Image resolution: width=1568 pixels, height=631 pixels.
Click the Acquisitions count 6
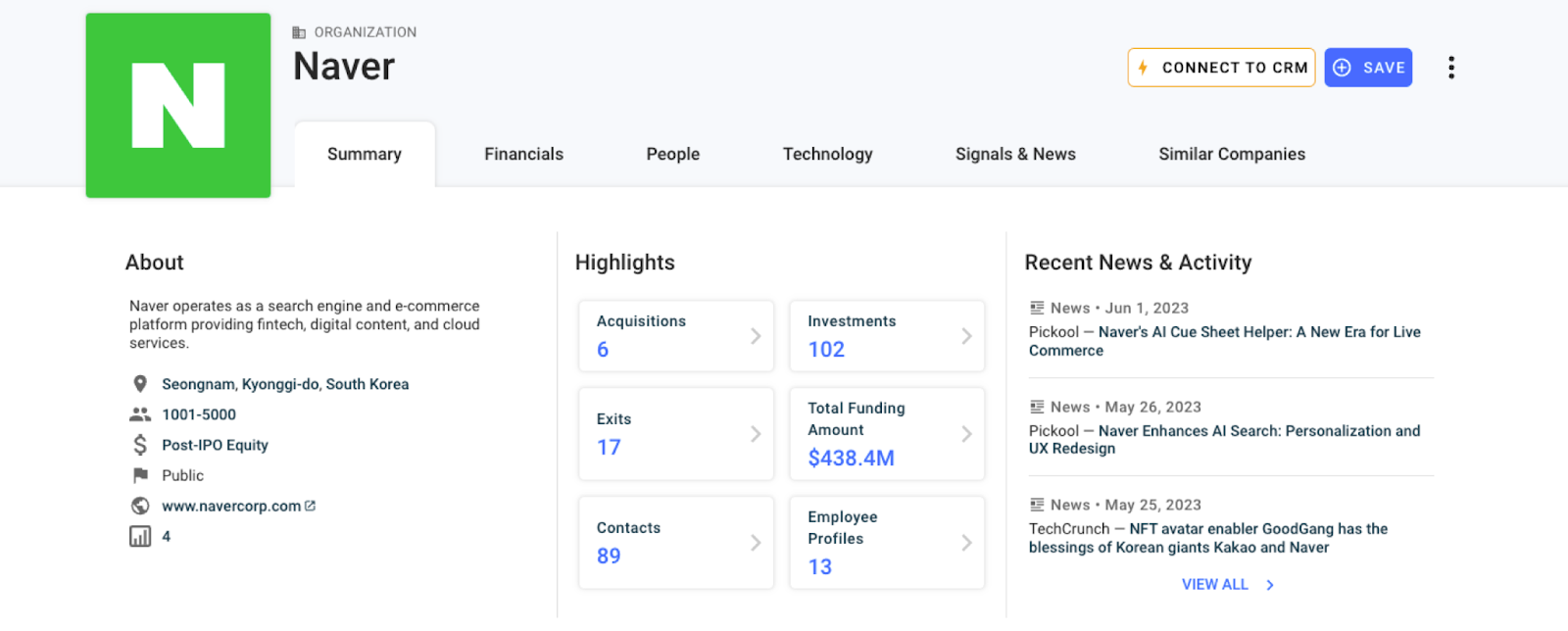603,350
